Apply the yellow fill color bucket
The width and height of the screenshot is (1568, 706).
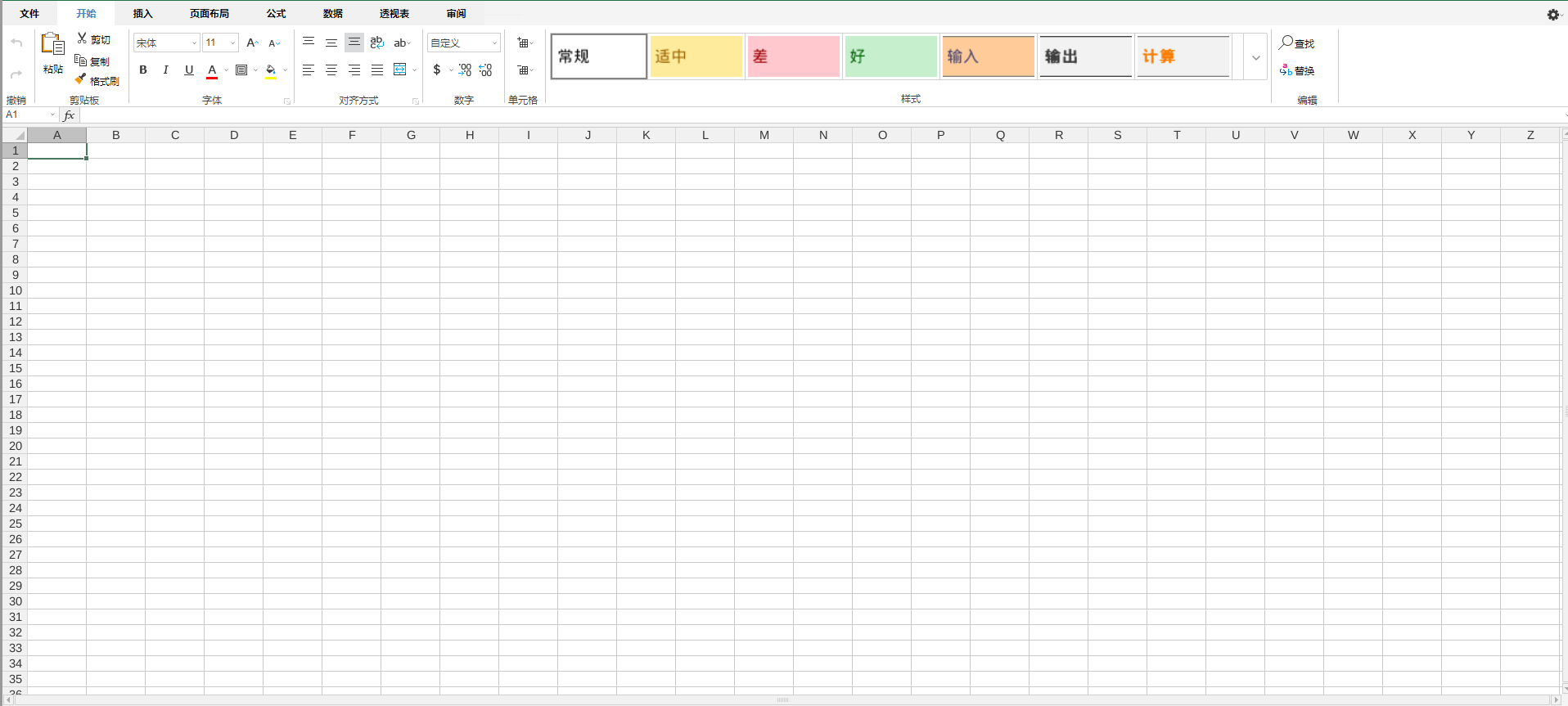(x=271, y=71)
